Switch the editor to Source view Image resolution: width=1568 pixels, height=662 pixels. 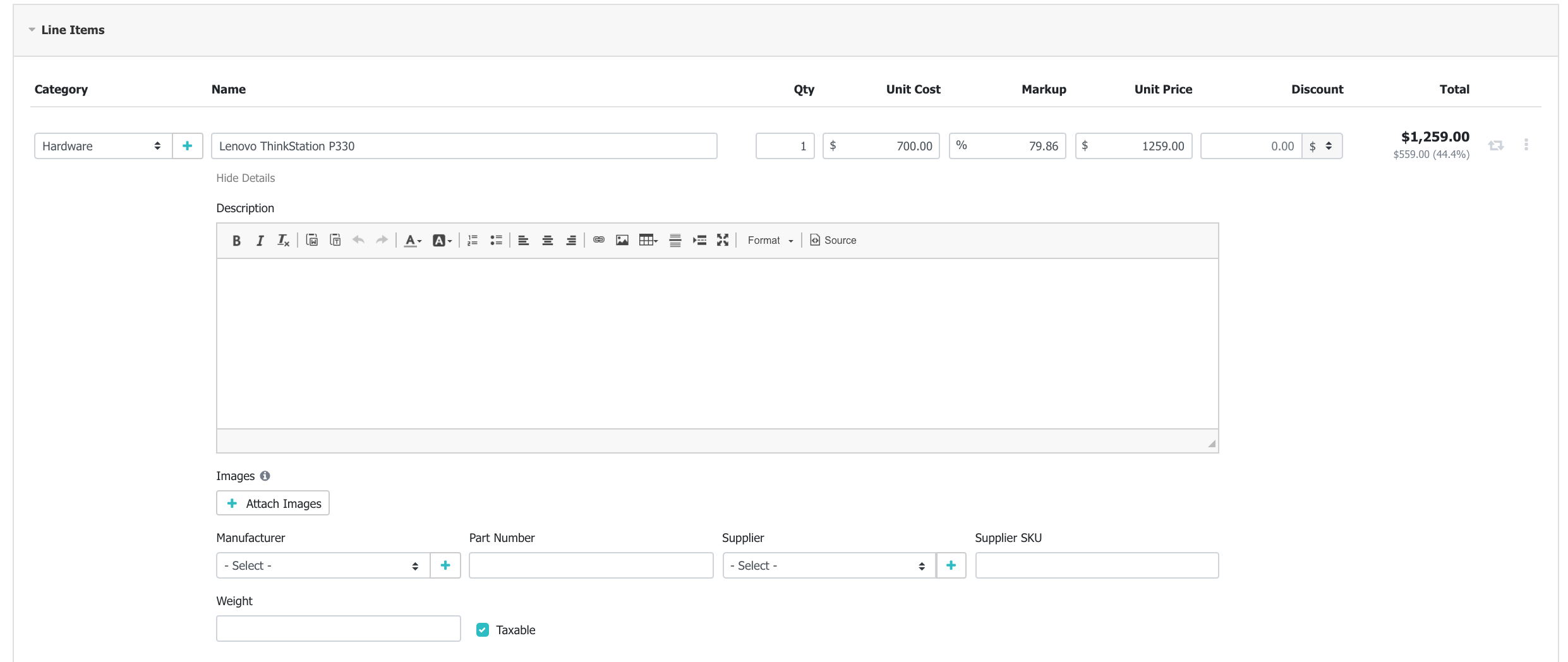[x=833, y=240]
